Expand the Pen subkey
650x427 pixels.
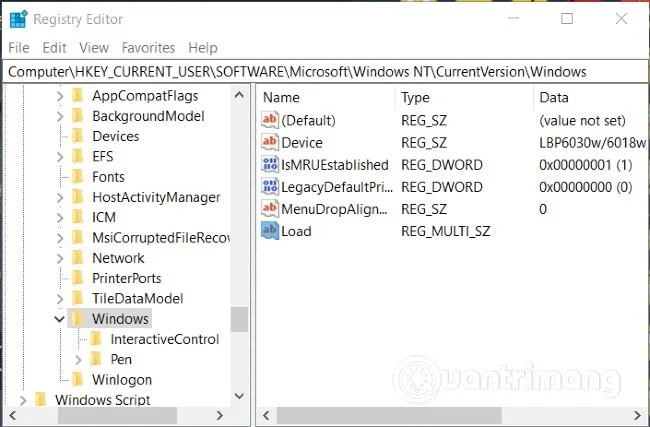[78, 359]
